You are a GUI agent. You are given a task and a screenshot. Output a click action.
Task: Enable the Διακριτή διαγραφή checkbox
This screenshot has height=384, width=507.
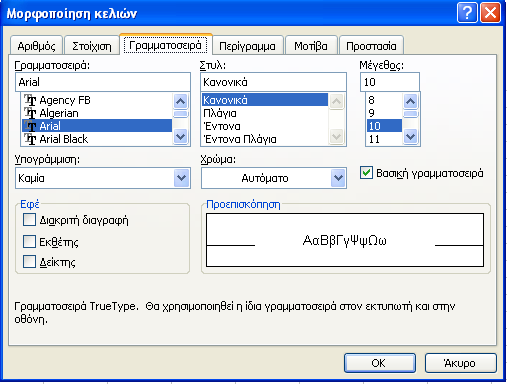pos(29,220)
